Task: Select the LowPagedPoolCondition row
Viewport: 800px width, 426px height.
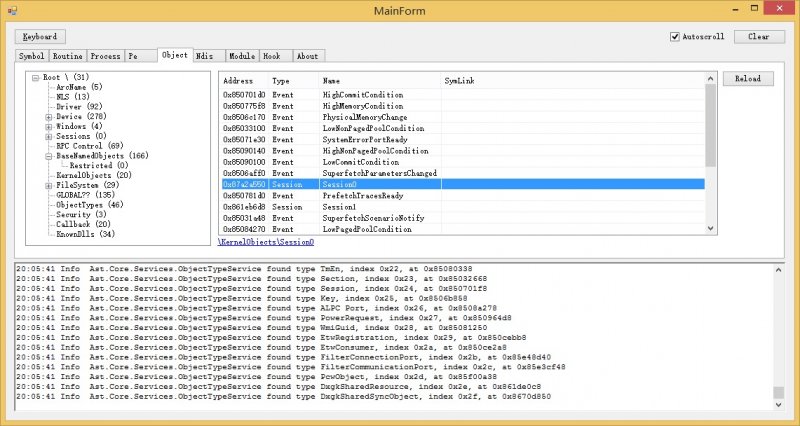Action: click(462, 229)
